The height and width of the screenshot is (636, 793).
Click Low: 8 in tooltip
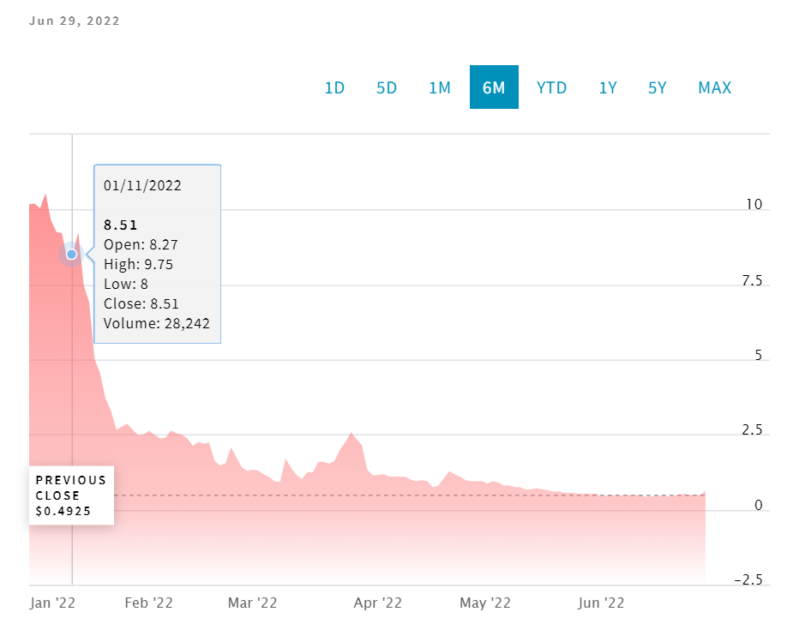click(x=125, y=284)
